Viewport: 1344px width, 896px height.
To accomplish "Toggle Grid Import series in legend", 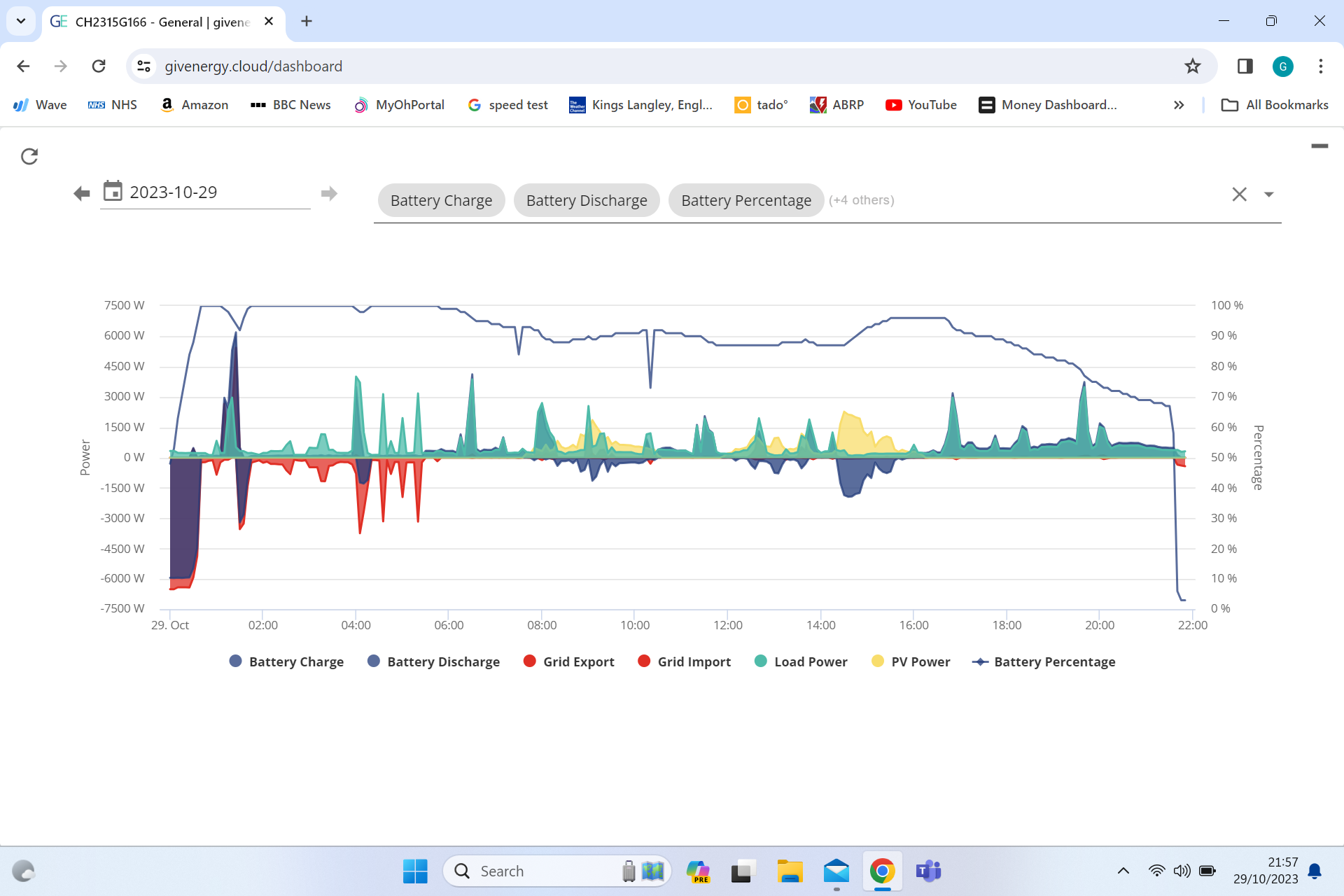I will (x=684, y=661).
